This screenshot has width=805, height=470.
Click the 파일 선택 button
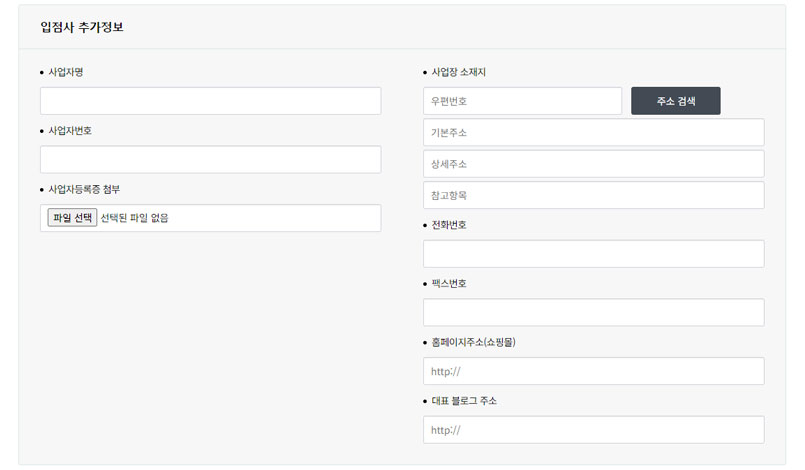(72, 217)
